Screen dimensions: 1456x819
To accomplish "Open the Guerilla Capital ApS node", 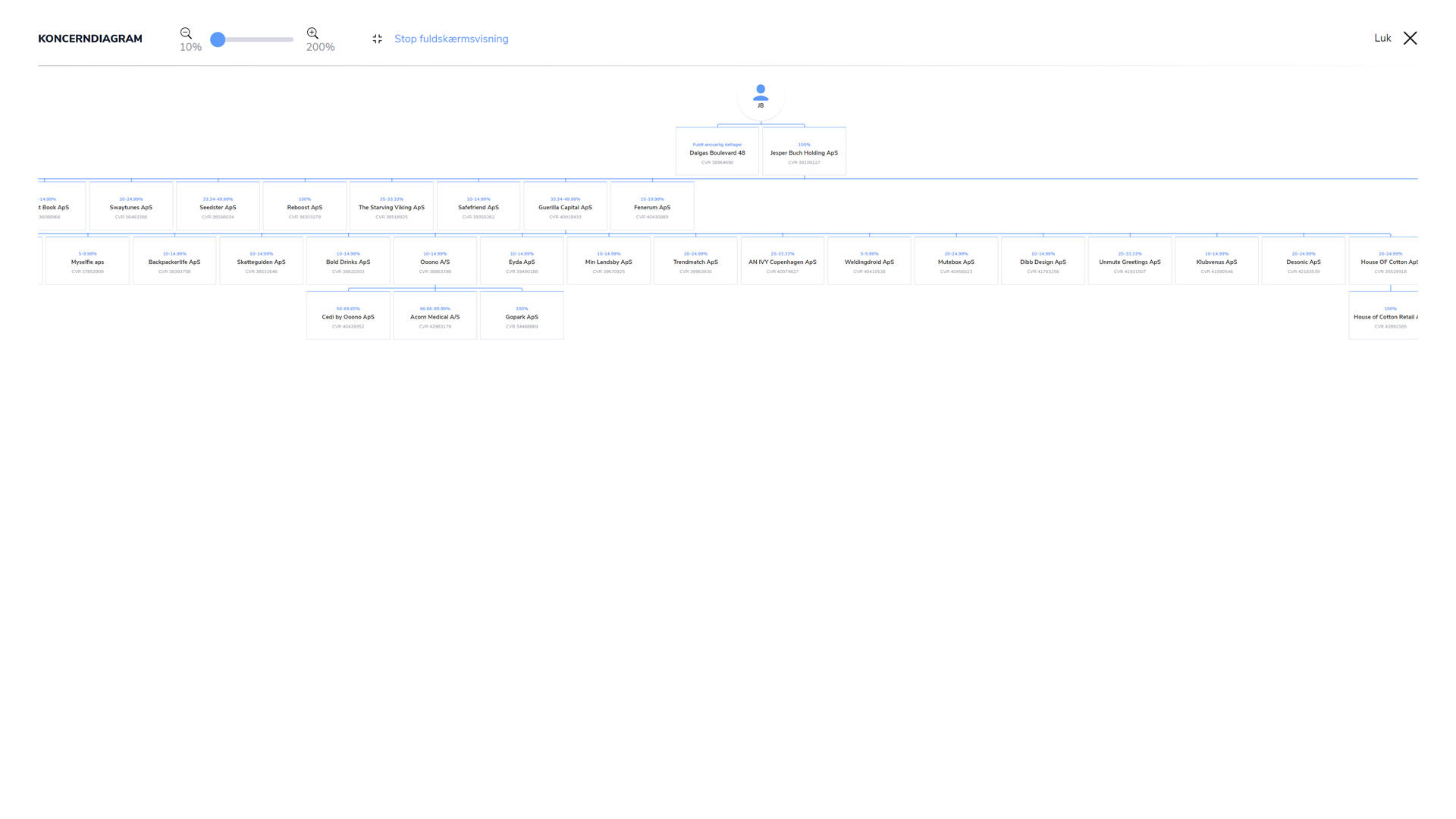I will (565, 206).
